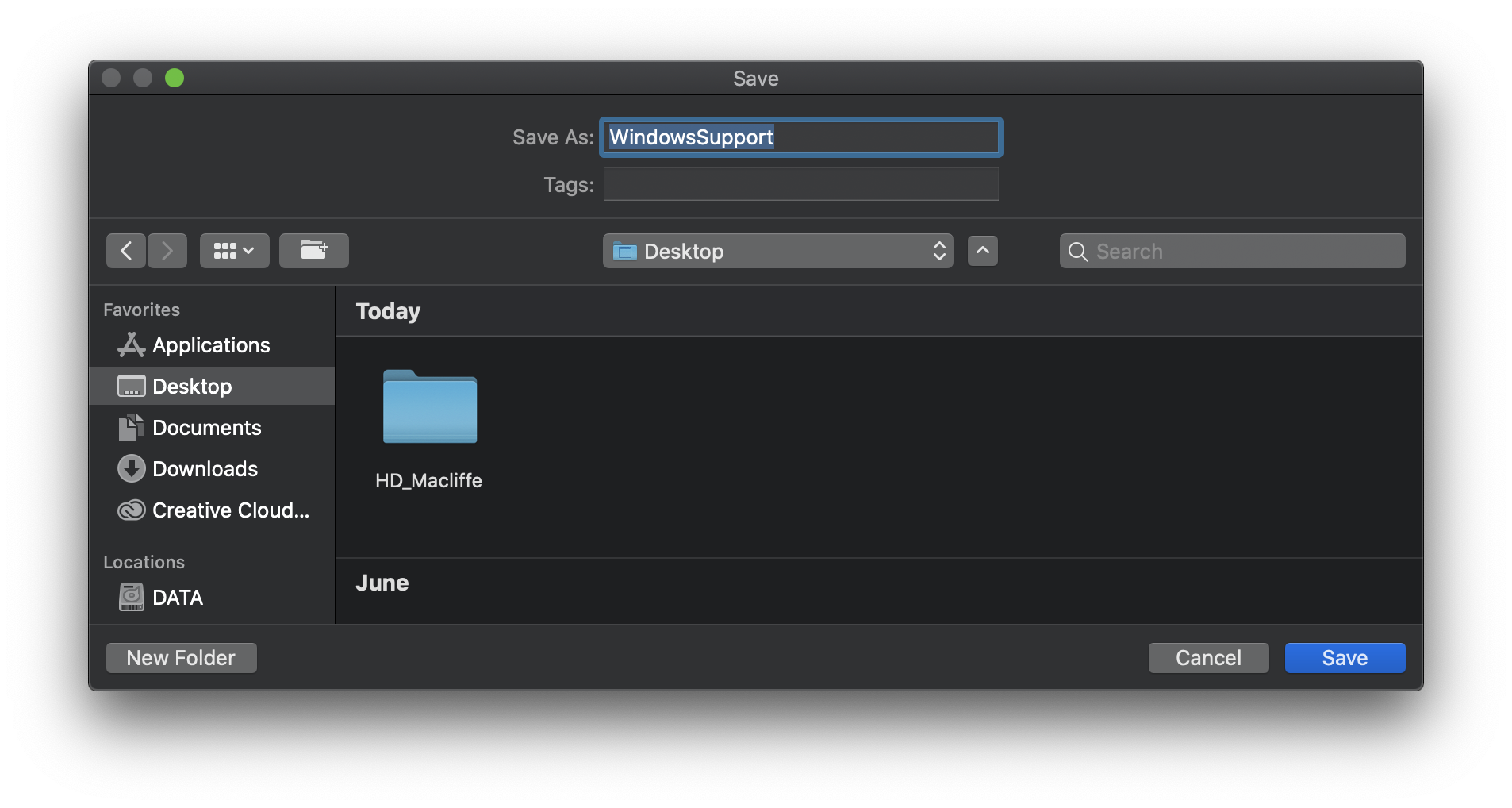Image resolution: width=1512 pixels, height=808 pixels.
Task: Select Applications in the Favorites sidebar
Action: pos(211,344)
